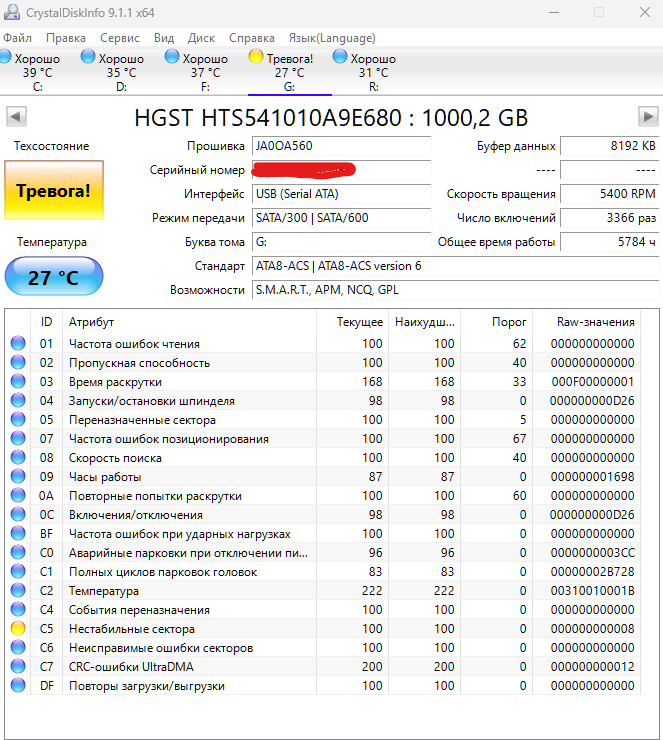Screen dimensions: 663x740
Task: Select the 35 °C temperature of disk D:
Action: 122,73
